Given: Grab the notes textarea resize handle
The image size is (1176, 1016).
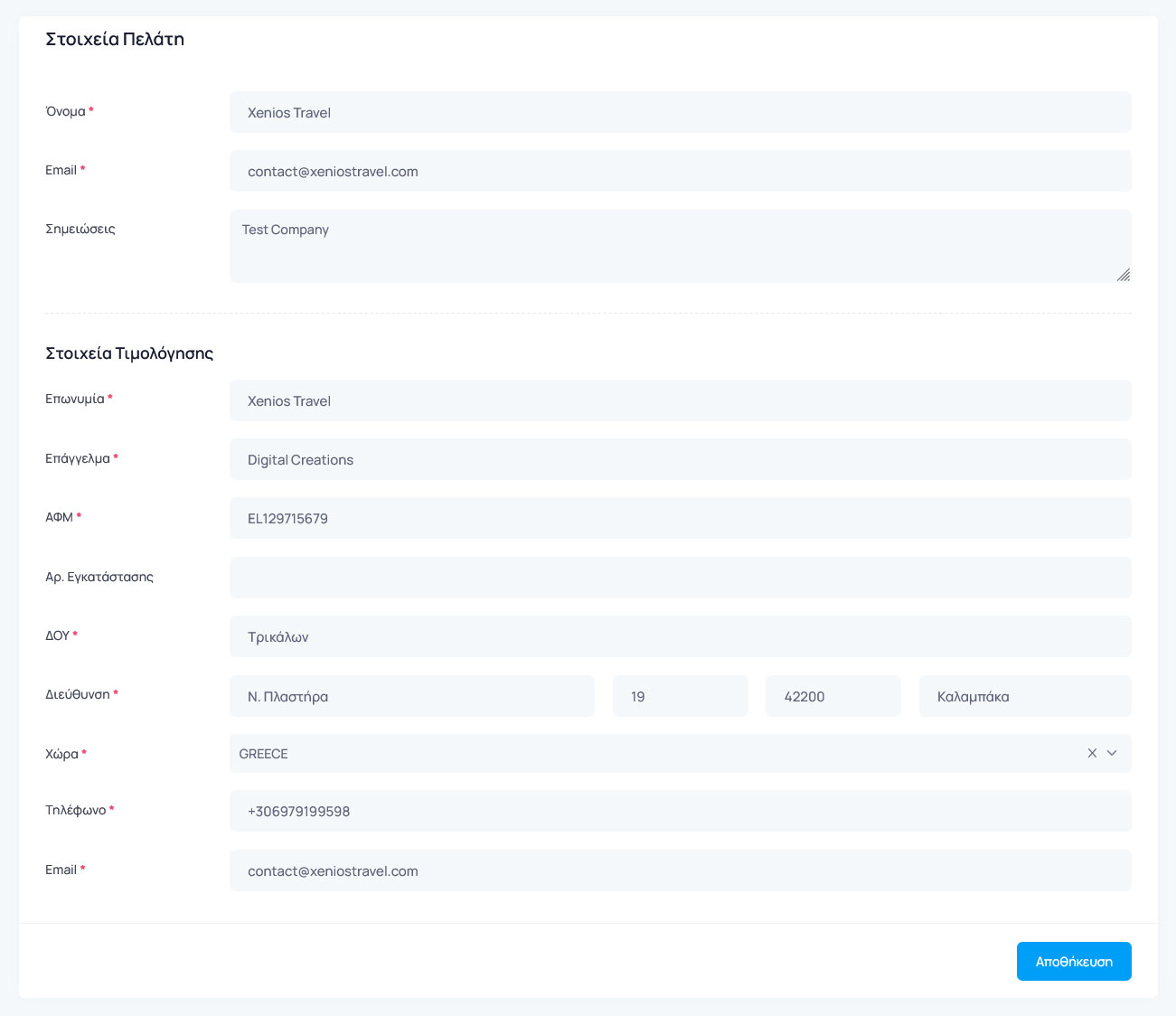Looking at the screenshot, I should tap(1123, 275).
